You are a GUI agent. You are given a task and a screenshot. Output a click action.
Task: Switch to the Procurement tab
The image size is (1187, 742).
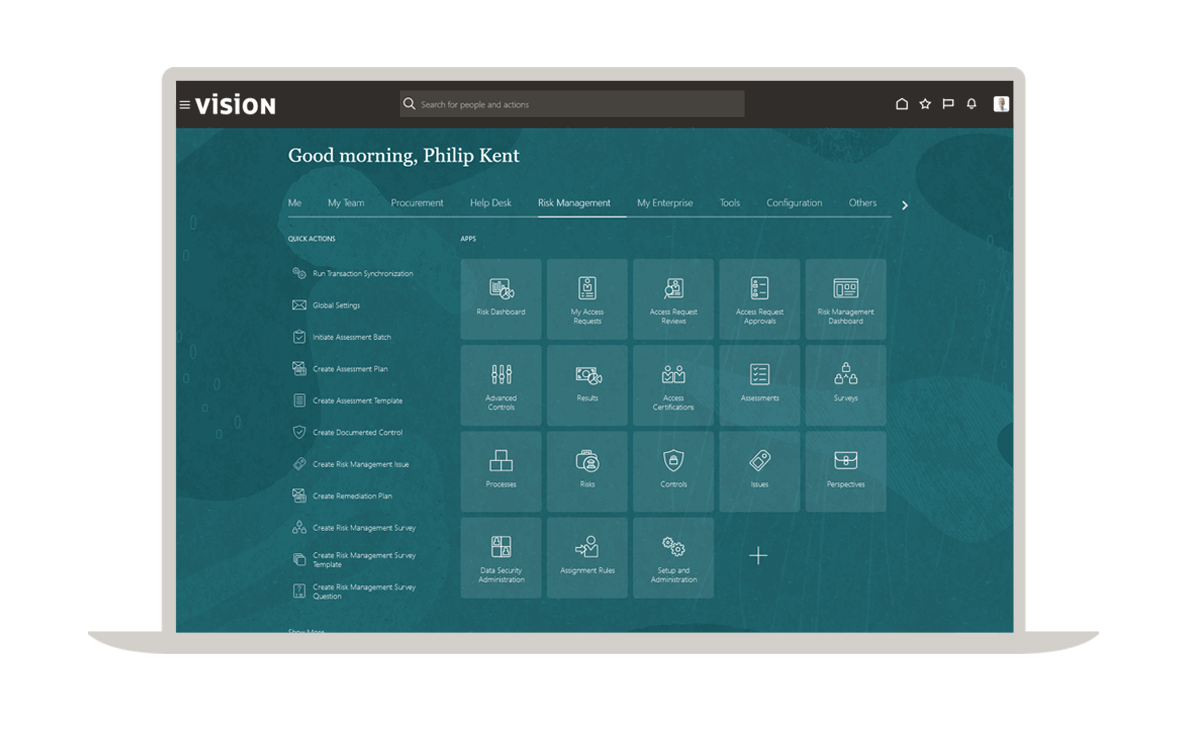coord(417,203)
